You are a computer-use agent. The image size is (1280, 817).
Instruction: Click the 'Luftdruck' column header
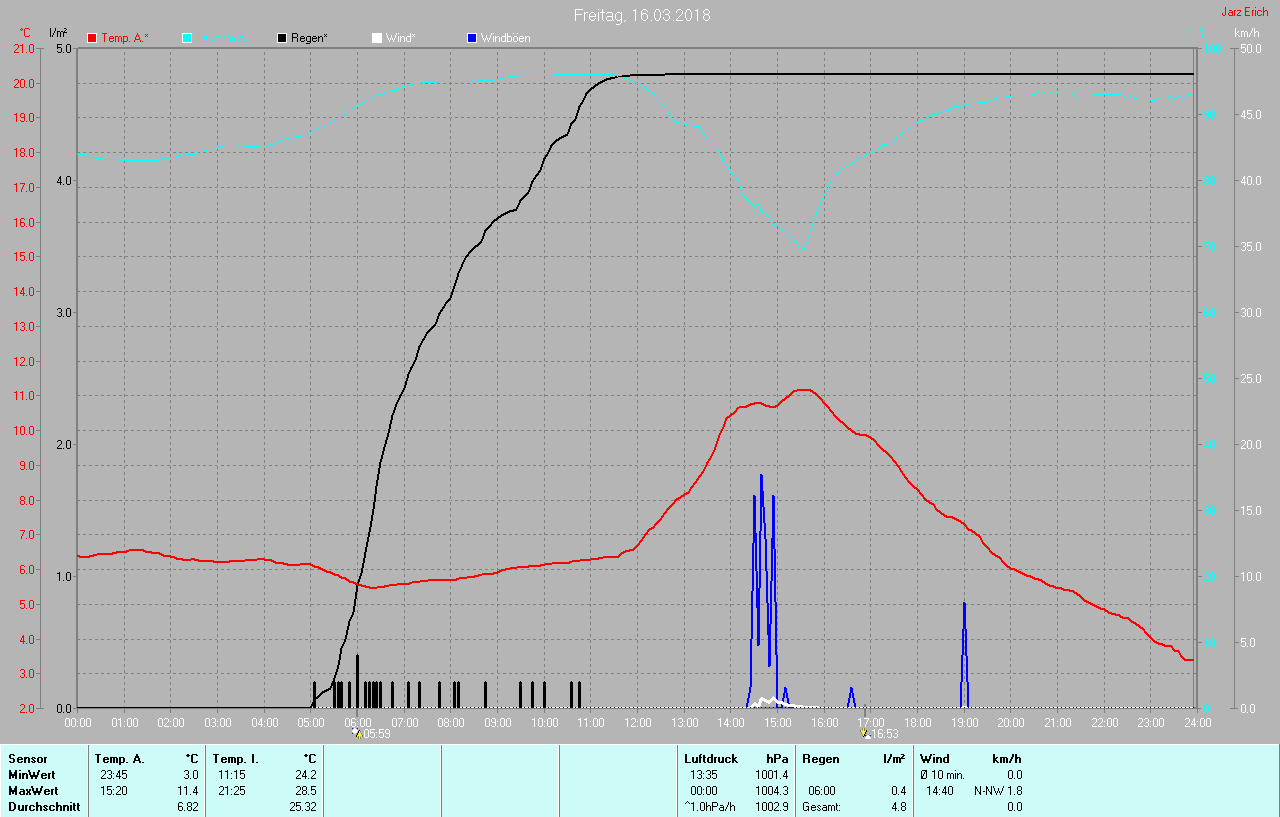710,759
